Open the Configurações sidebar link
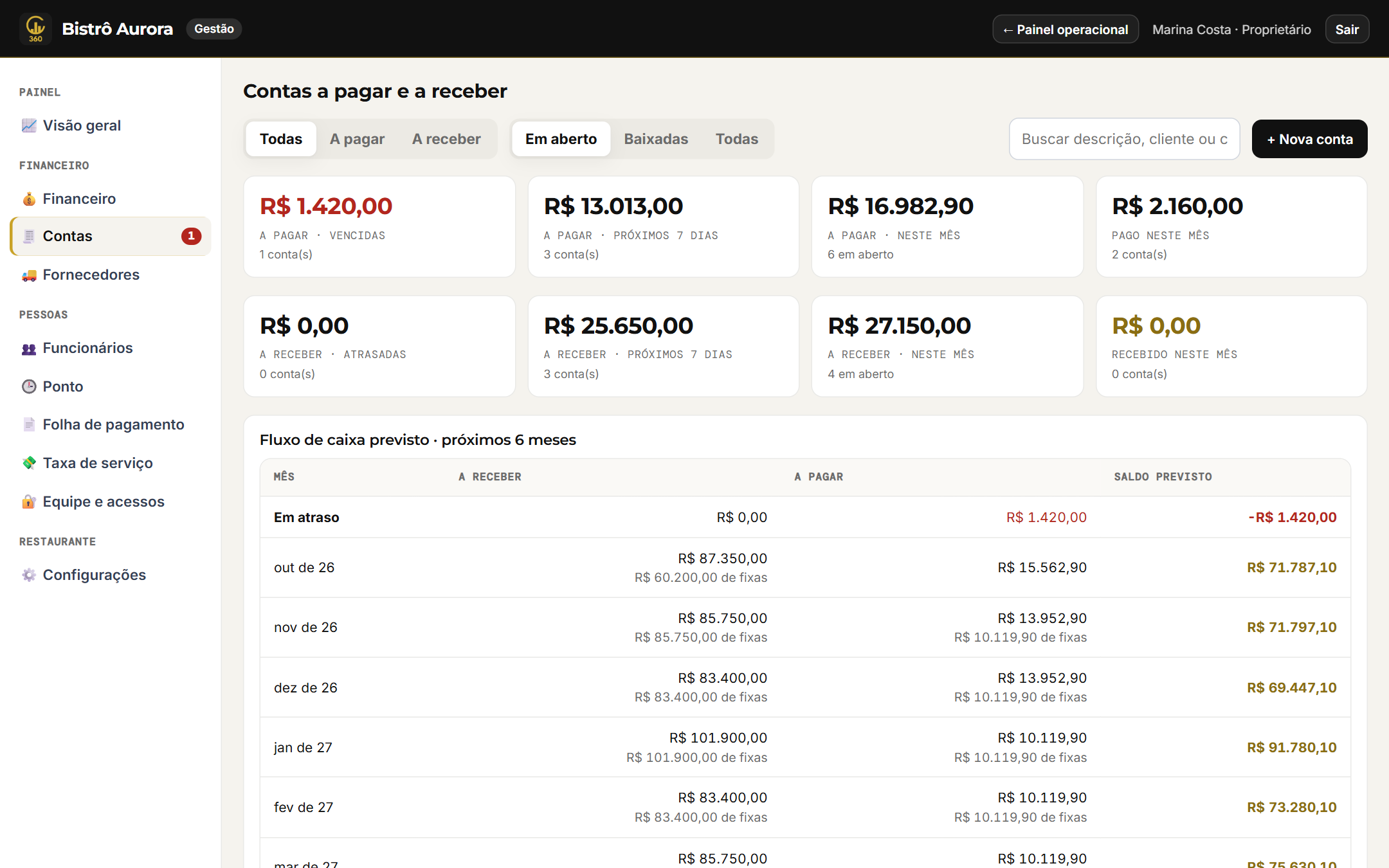1389x868 pixels. tap(111, 575)
